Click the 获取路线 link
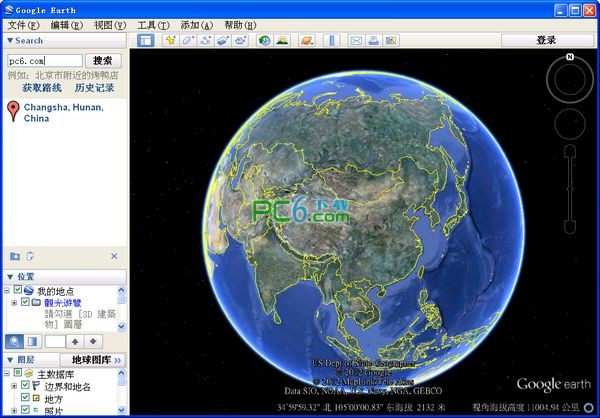The height and width of the screenshot is (418, 600). (42, 88)
